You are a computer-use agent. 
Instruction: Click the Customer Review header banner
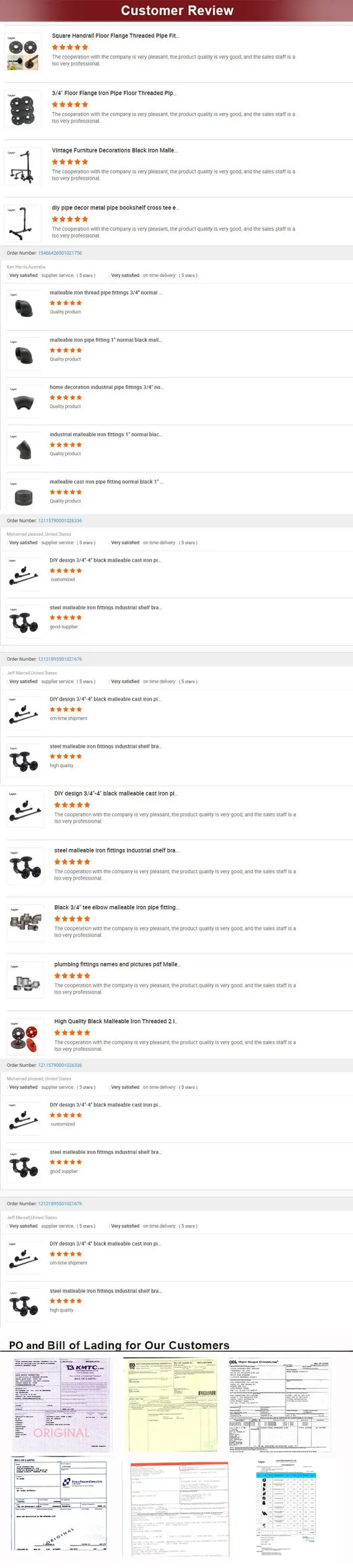point(177,10)
